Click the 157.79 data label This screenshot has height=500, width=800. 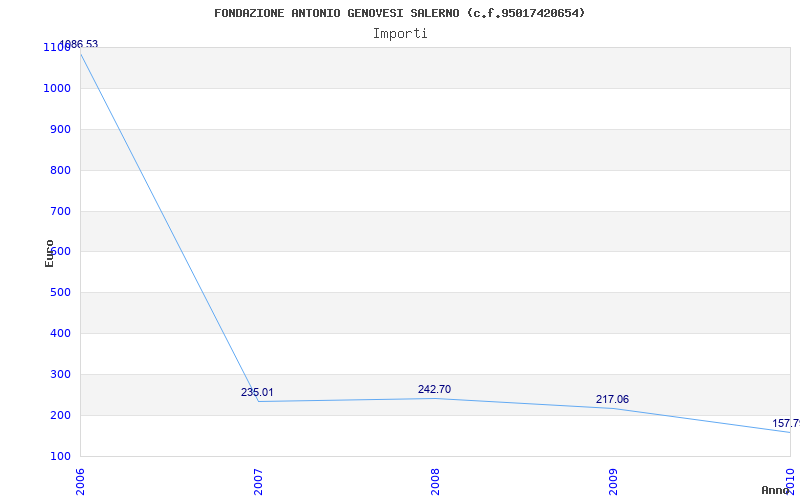(x=786, y=423)
